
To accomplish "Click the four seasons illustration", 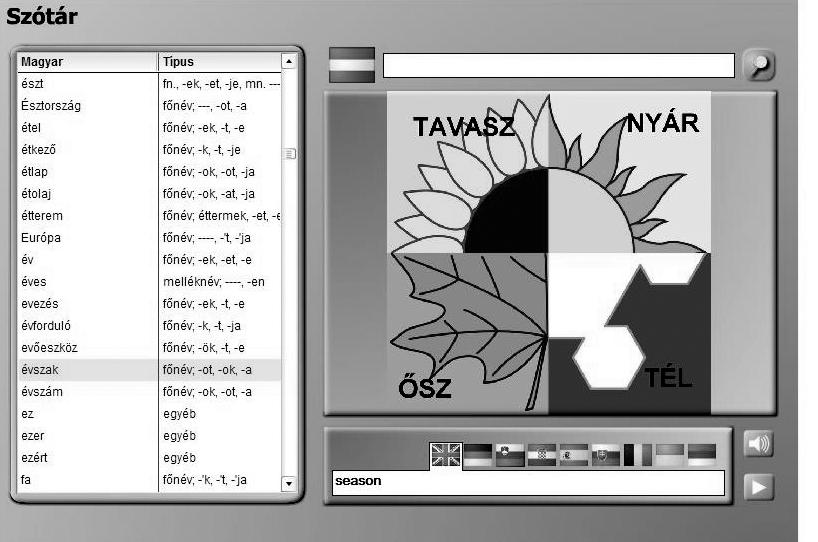I will [549, 253].
